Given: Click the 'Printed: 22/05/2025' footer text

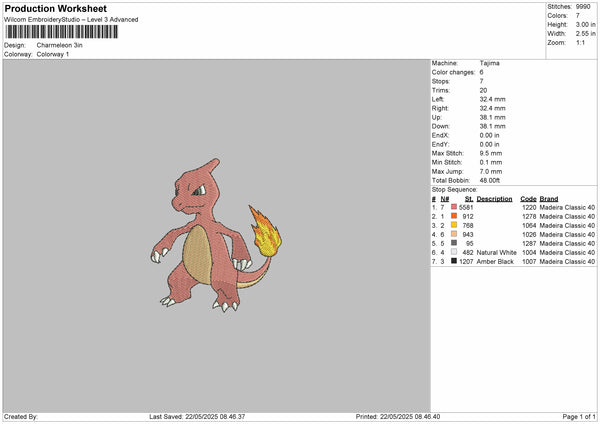Looking at the screenshot, I should click(x=398, y=417).
